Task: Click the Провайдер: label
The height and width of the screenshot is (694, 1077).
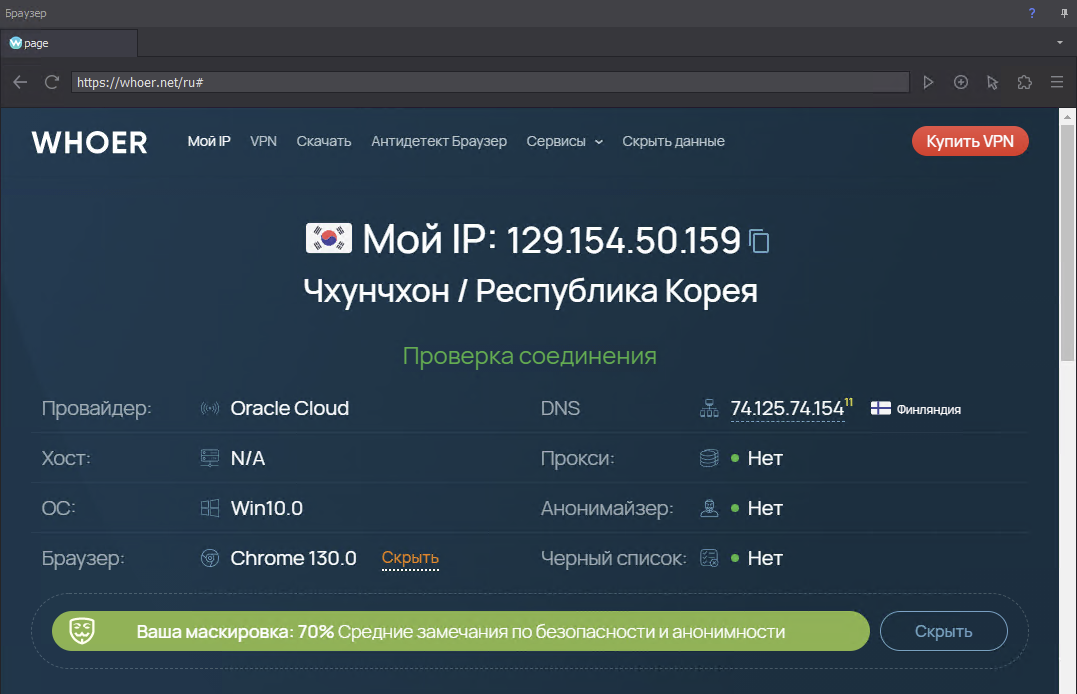Action: pos(96,409)
